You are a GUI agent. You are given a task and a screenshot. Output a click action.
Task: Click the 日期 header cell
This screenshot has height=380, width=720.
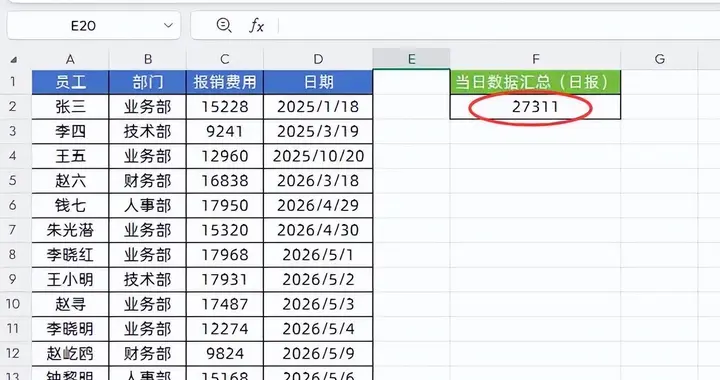click(x=318, y=82)
